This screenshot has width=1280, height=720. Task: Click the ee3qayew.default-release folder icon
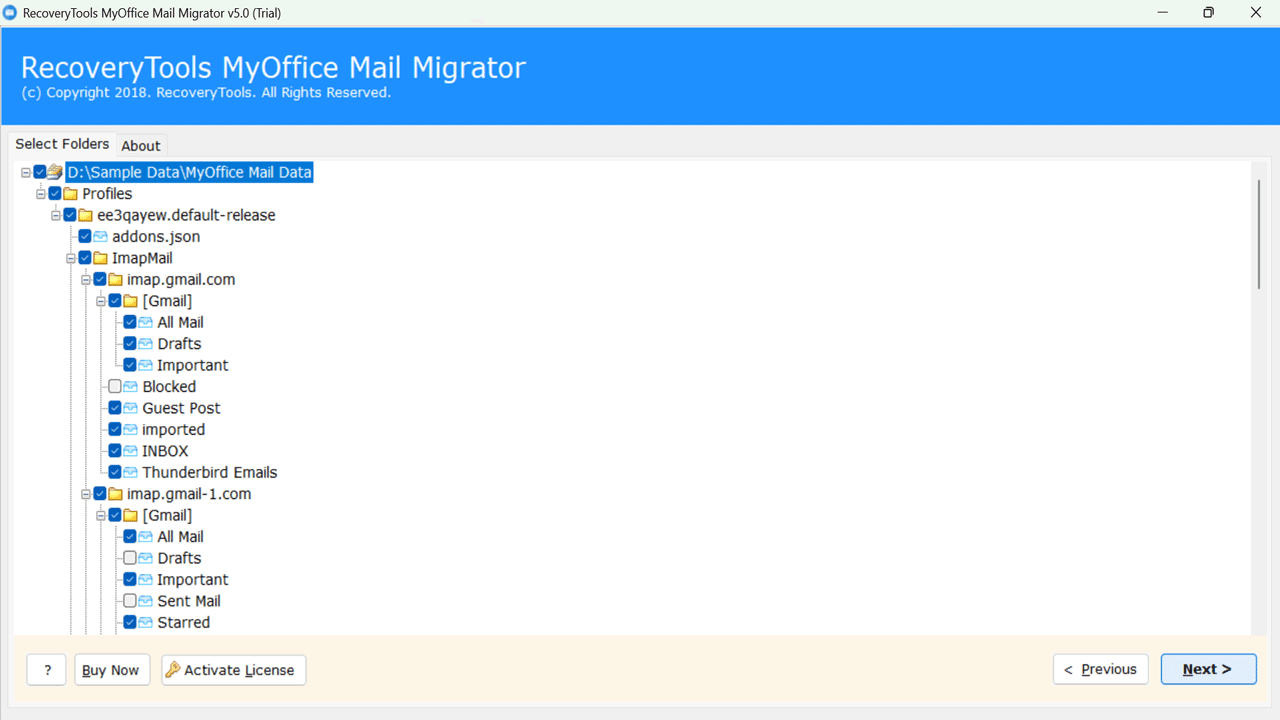[85, 215]
